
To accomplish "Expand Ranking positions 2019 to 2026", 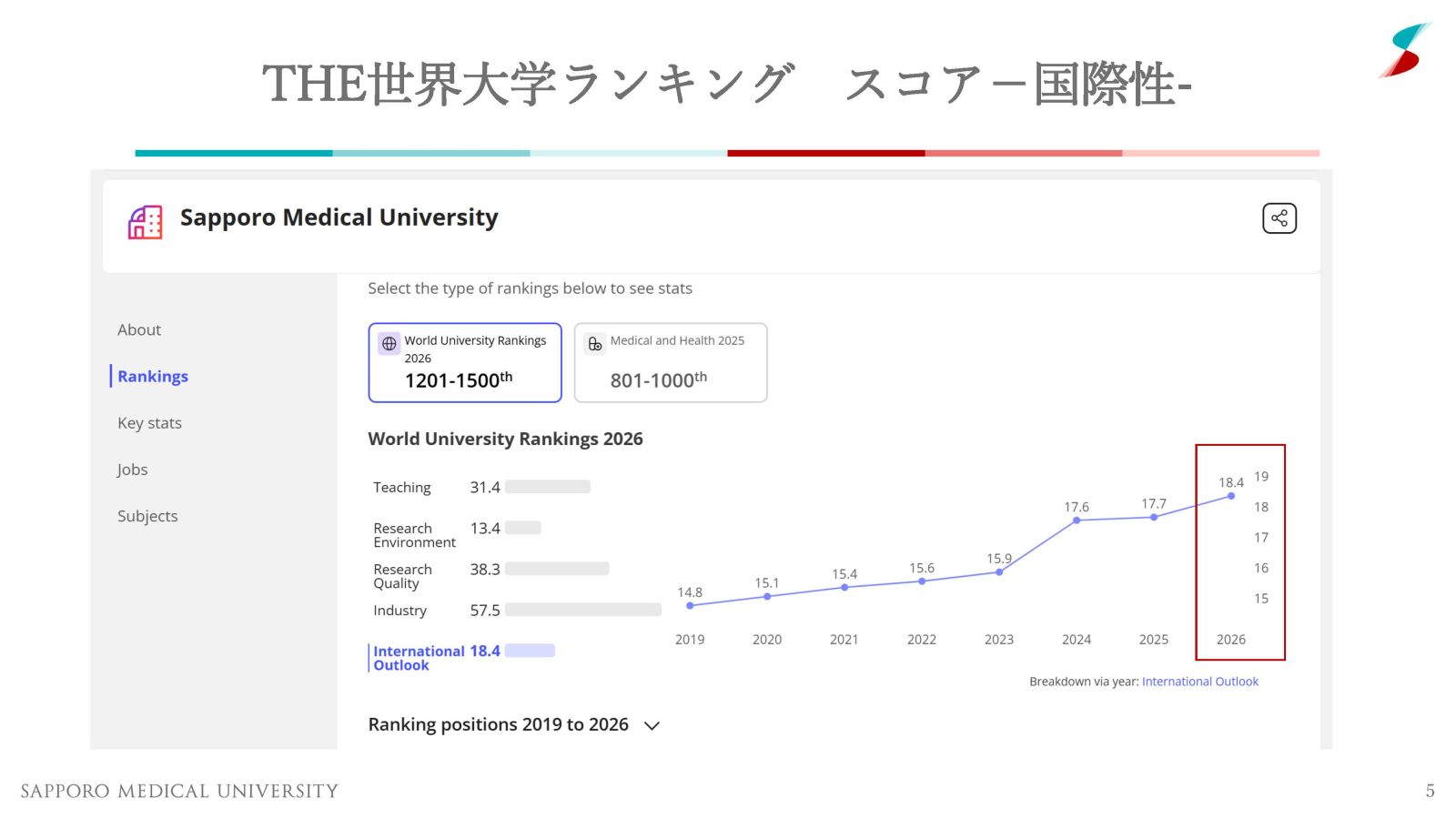I will tap(498, 724).
